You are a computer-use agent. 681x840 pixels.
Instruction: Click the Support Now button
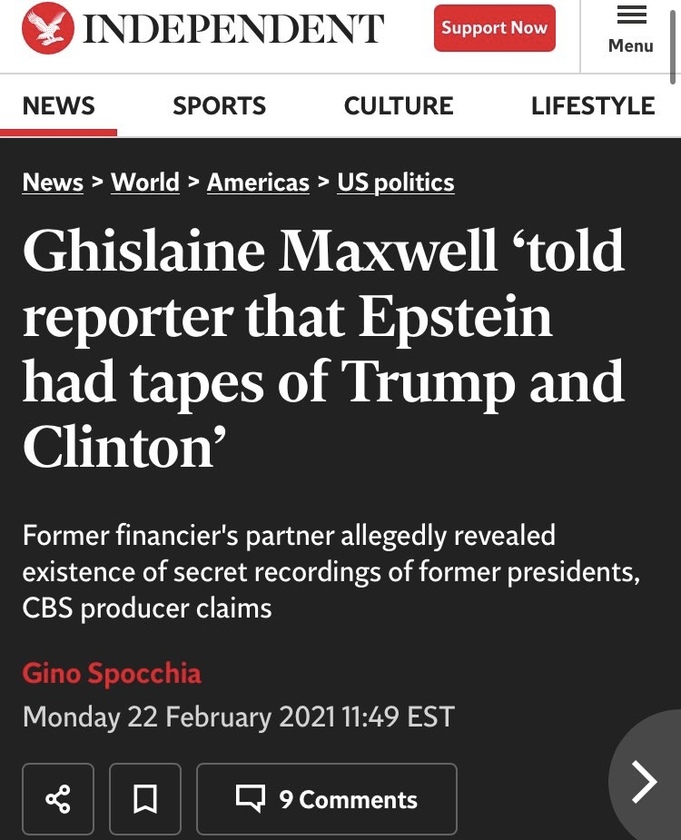point(494,28)
